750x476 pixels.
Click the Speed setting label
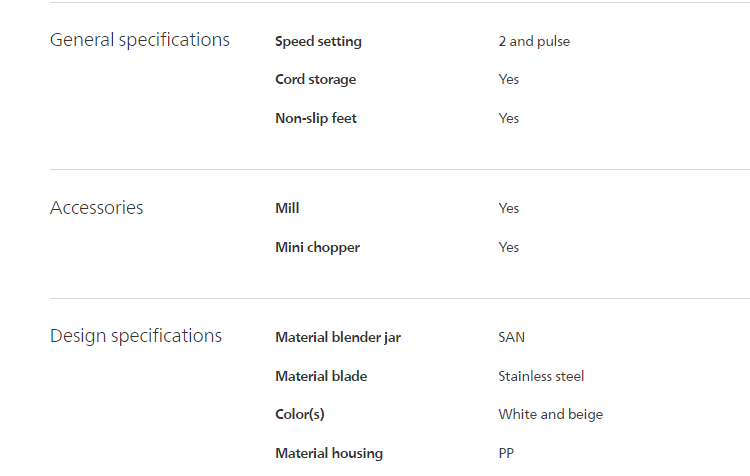(x=318, y=41)
